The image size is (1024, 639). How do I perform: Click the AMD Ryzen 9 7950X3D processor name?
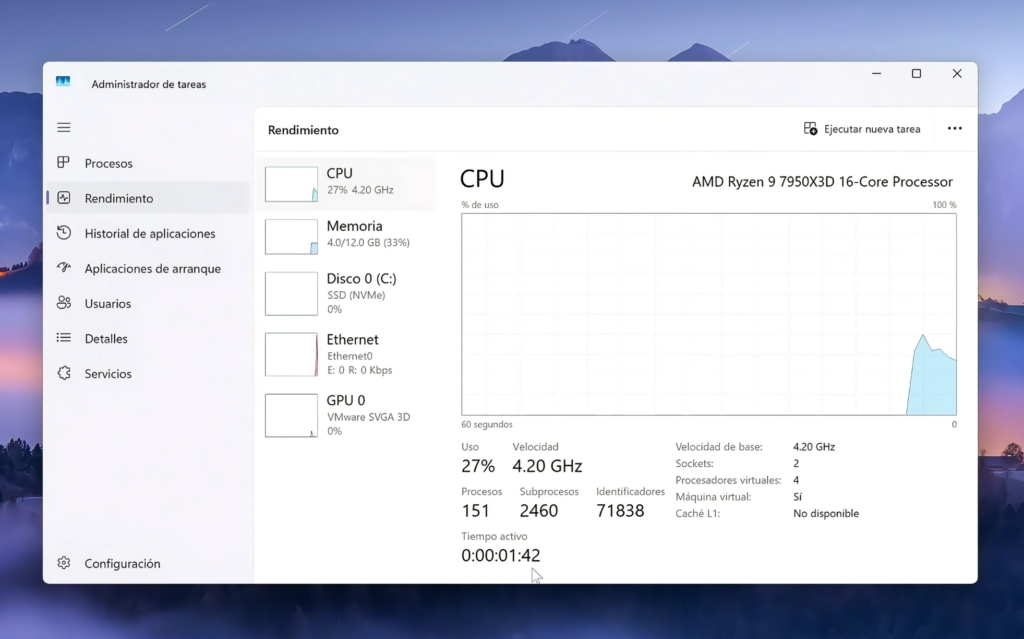pos(822,182)
